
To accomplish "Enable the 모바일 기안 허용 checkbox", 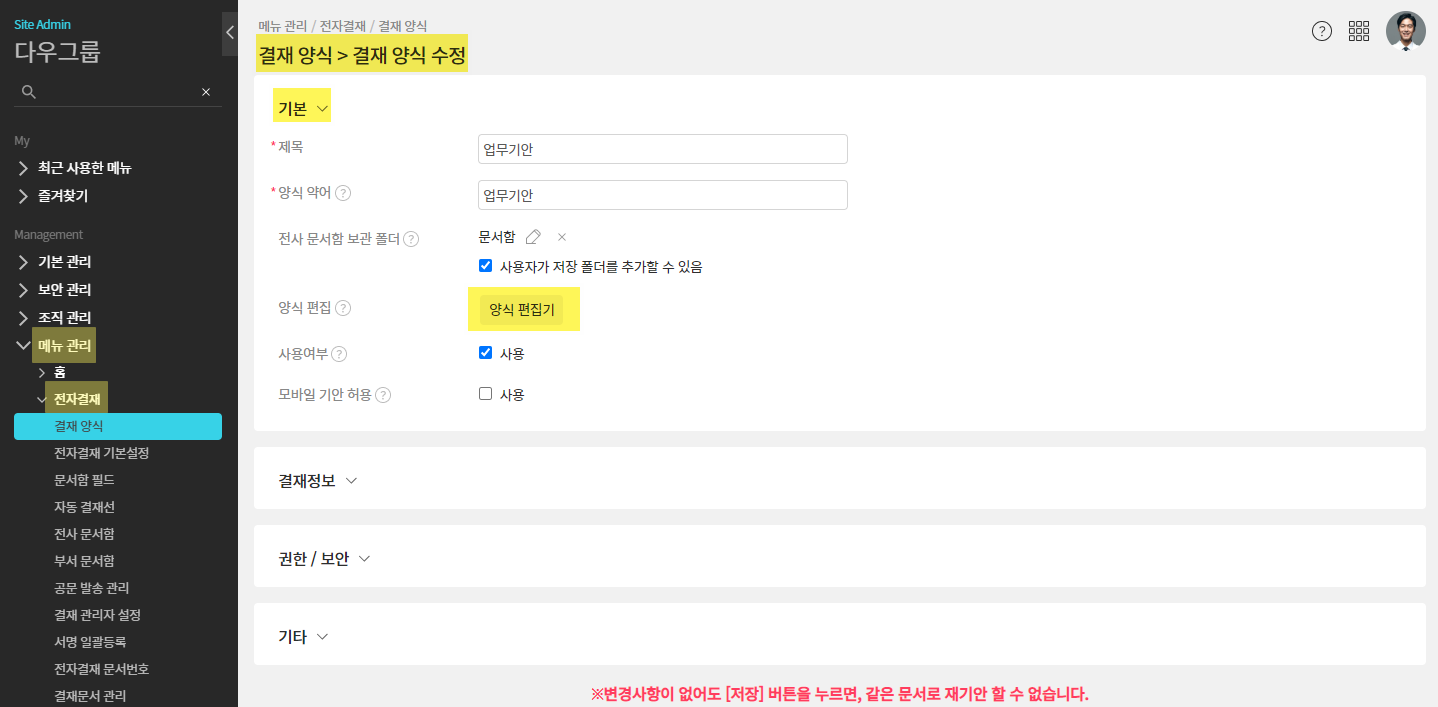I will (x=486, y=394).
